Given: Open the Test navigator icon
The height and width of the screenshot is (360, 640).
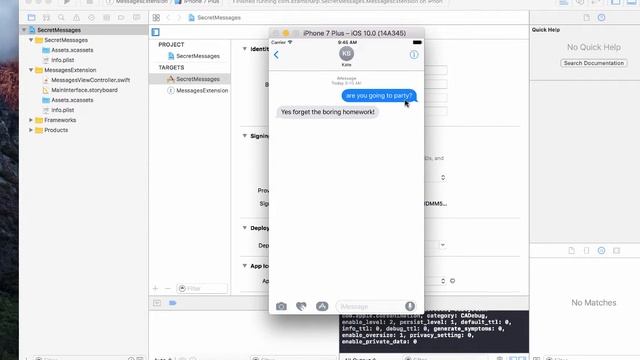Looking at the screenshot, I should (91, 18).
